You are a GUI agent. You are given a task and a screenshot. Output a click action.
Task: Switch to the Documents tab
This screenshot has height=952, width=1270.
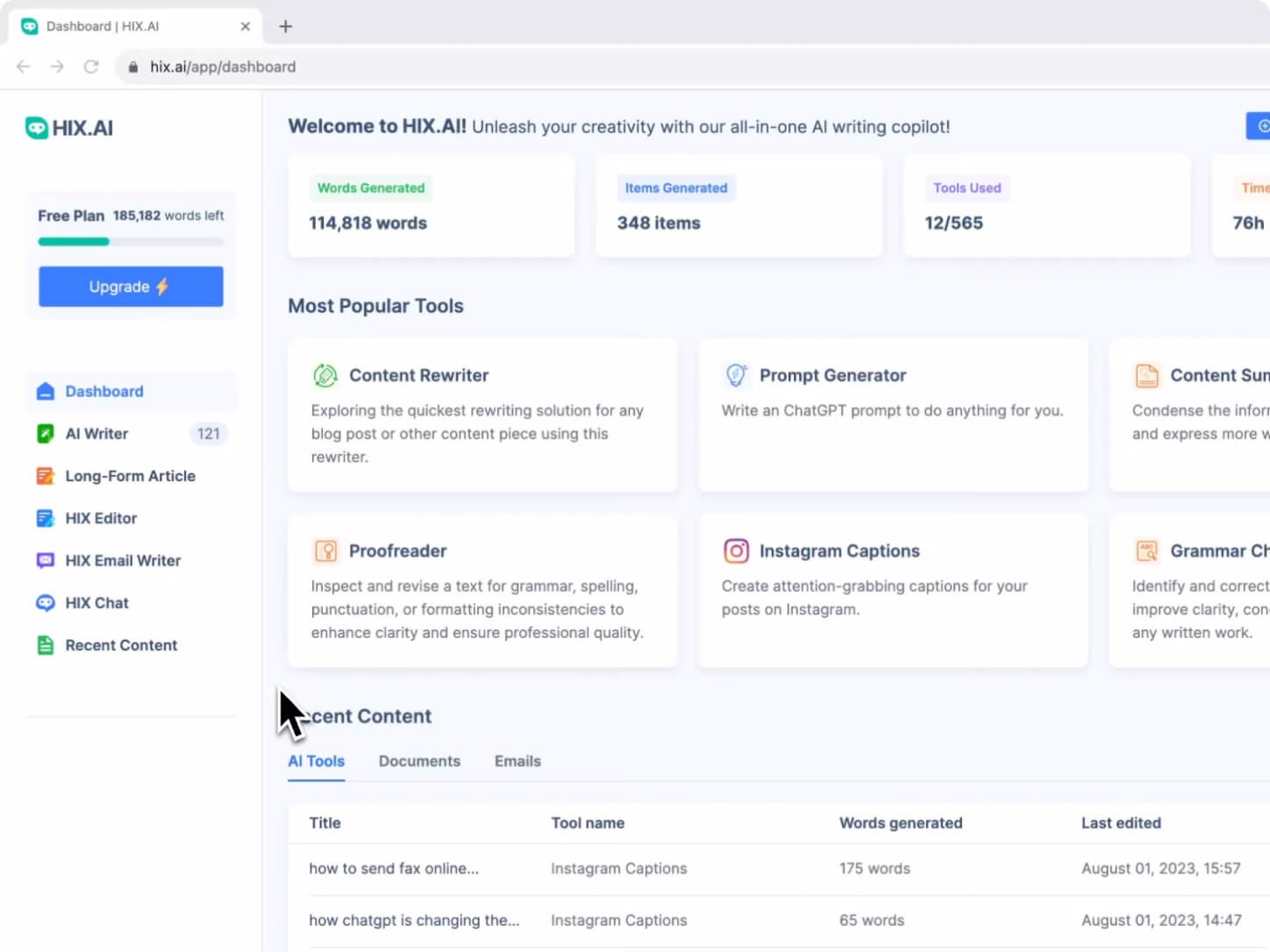point(419,761)
